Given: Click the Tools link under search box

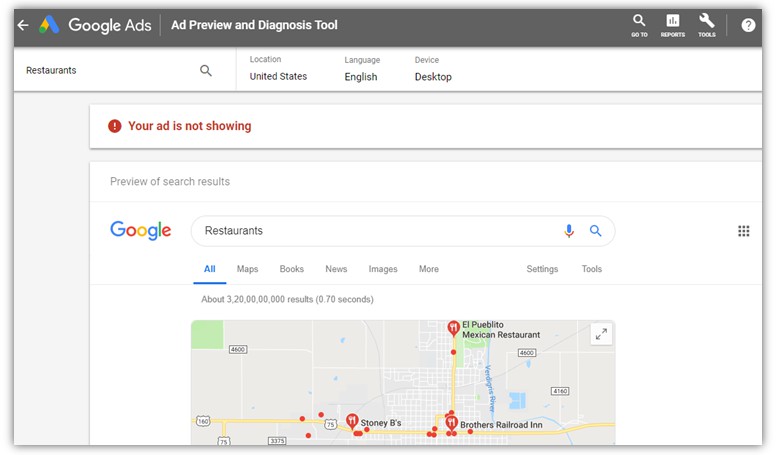Looking at the screenshot, I should pos(592,269).
